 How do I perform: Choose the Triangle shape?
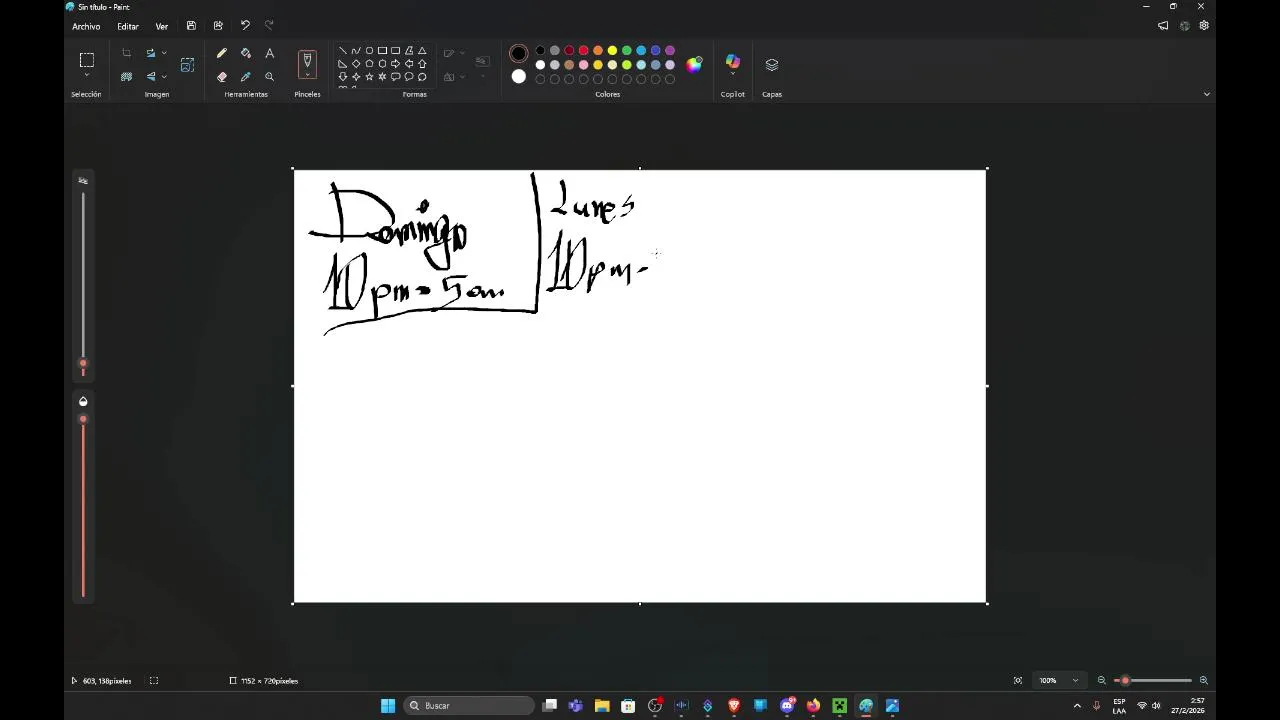tap(422, 50)
